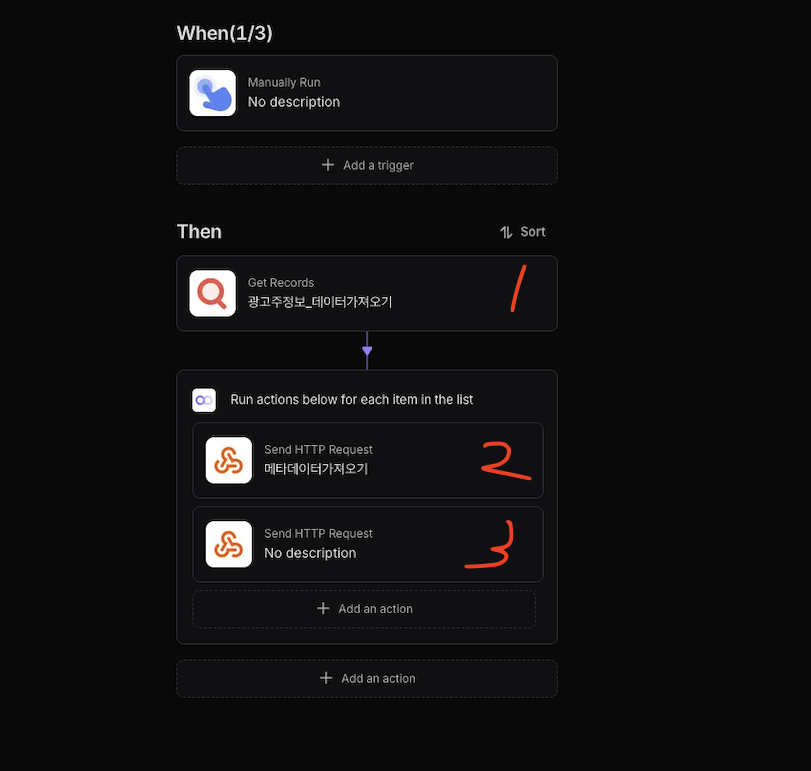Screen dimensions: 811x771
Task: Add a trigger to the workflow
Action: pos(367,165)
